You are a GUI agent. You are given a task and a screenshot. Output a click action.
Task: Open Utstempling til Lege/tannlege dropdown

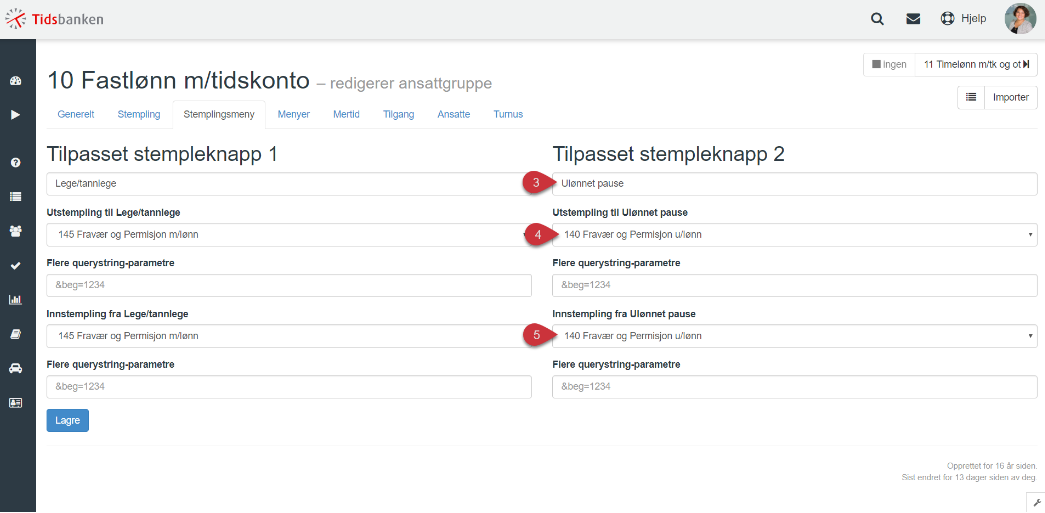(x=289, y=235)
